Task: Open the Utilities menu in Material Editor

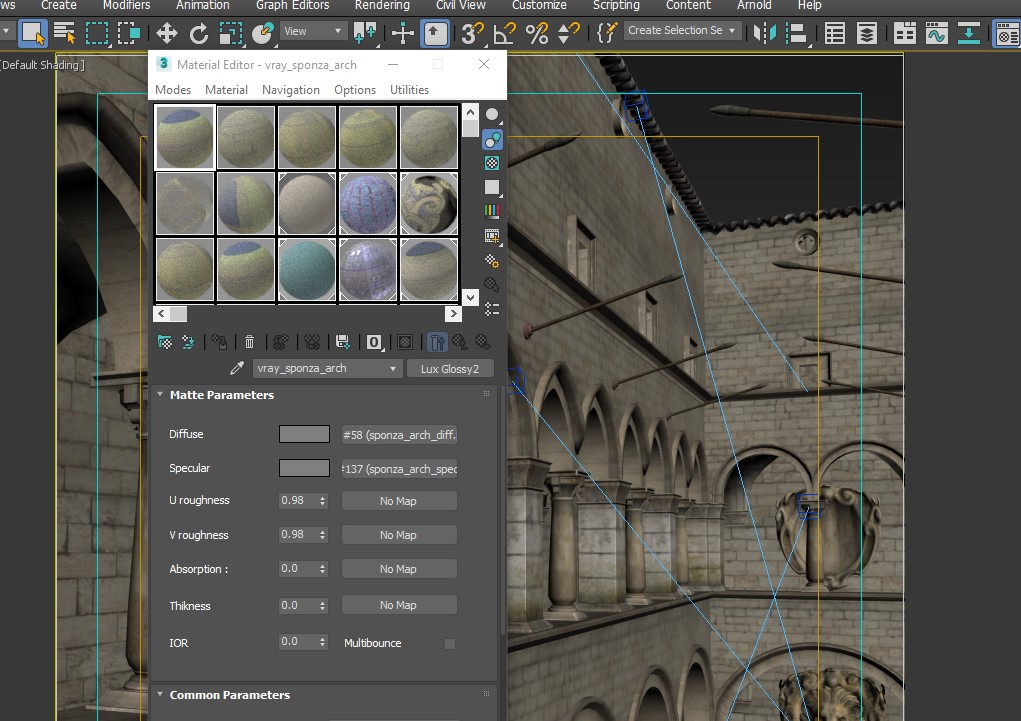Action: tap(409, 90)
